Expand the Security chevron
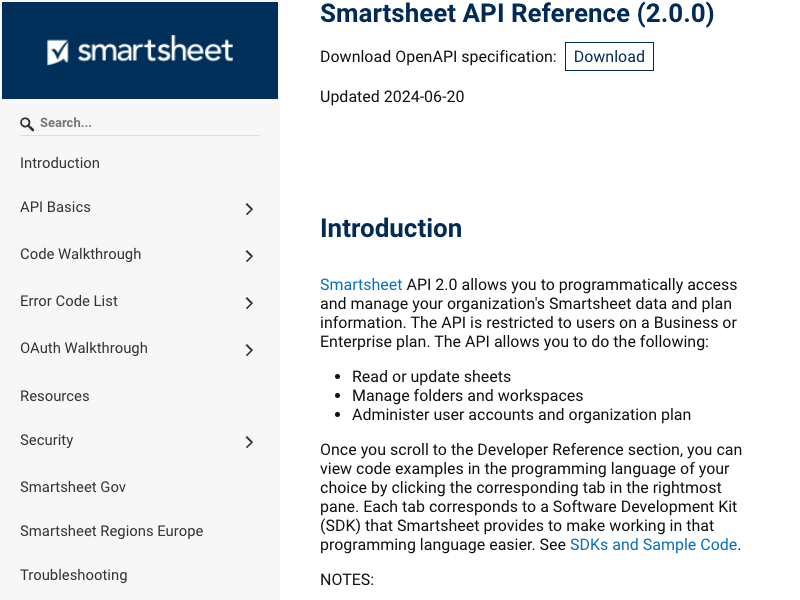The width and height of the screenshot is (800, 600). coord(249,442)
